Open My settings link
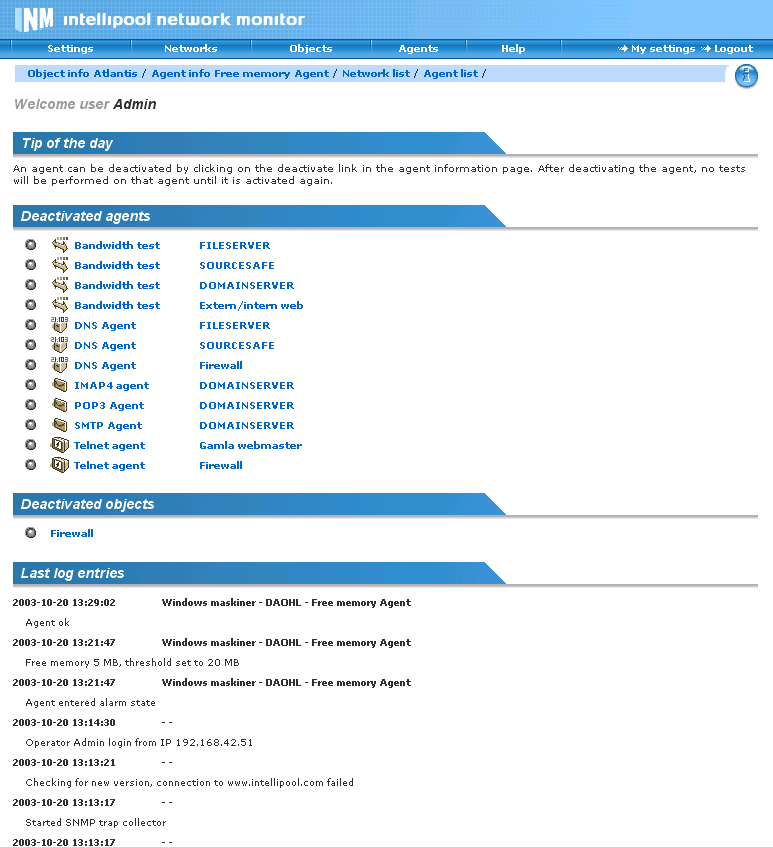This screenshot has height=848, width=773. (x=662, y=48)
